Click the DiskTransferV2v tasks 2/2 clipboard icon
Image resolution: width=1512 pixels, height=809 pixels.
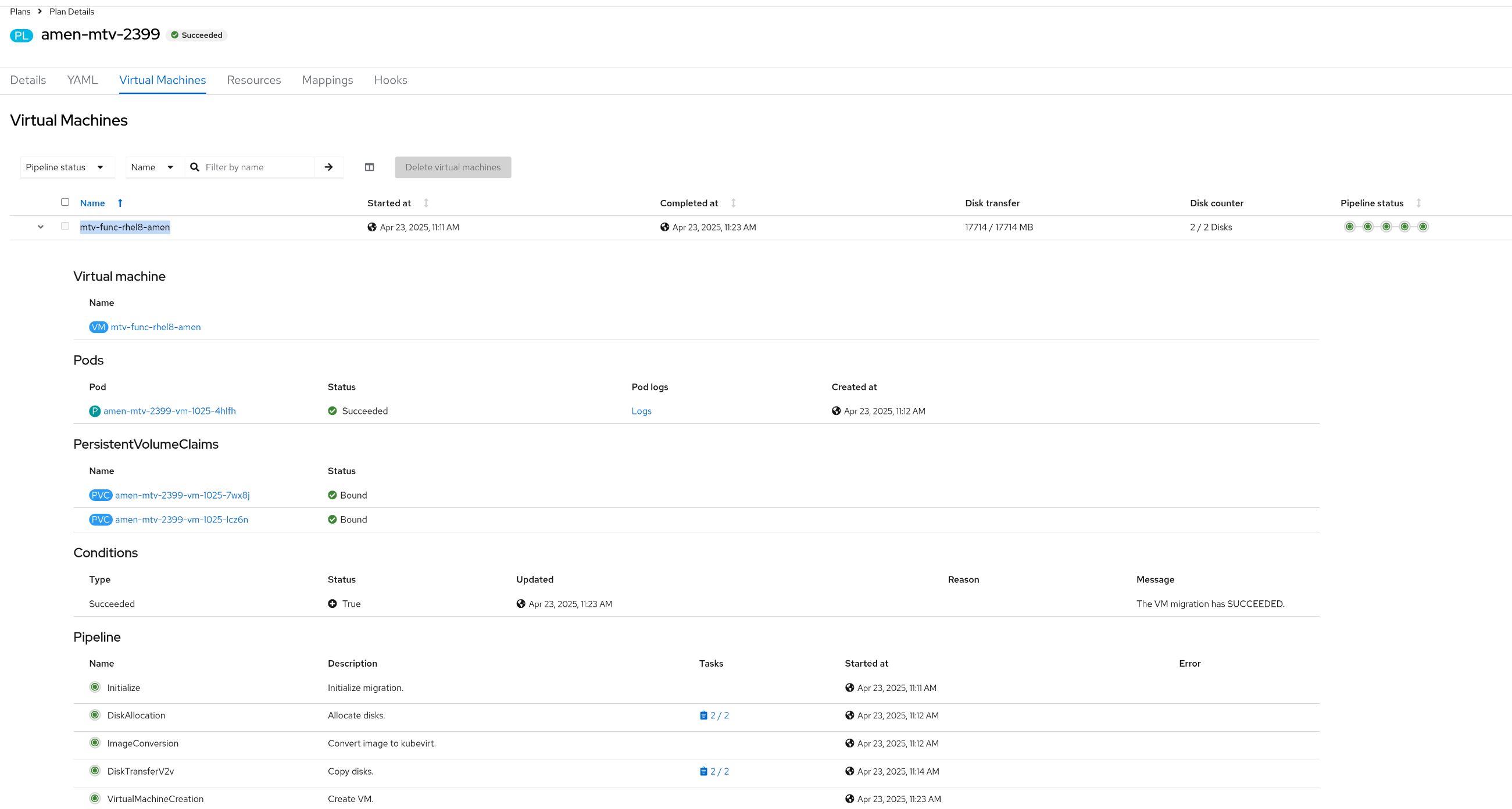703,771
